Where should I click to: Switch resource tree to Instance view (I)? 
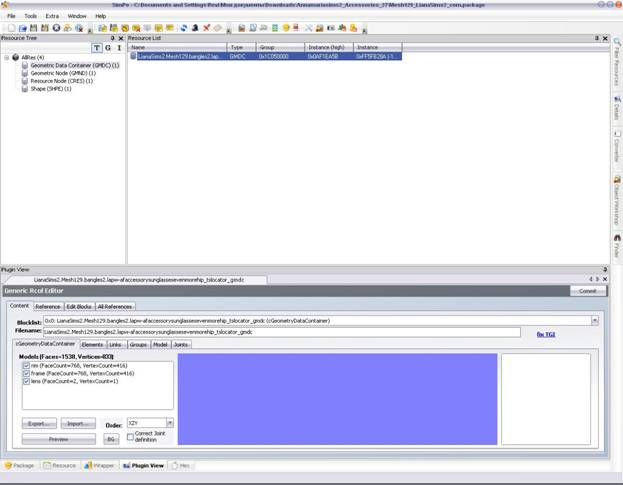(x=119, y=47)
